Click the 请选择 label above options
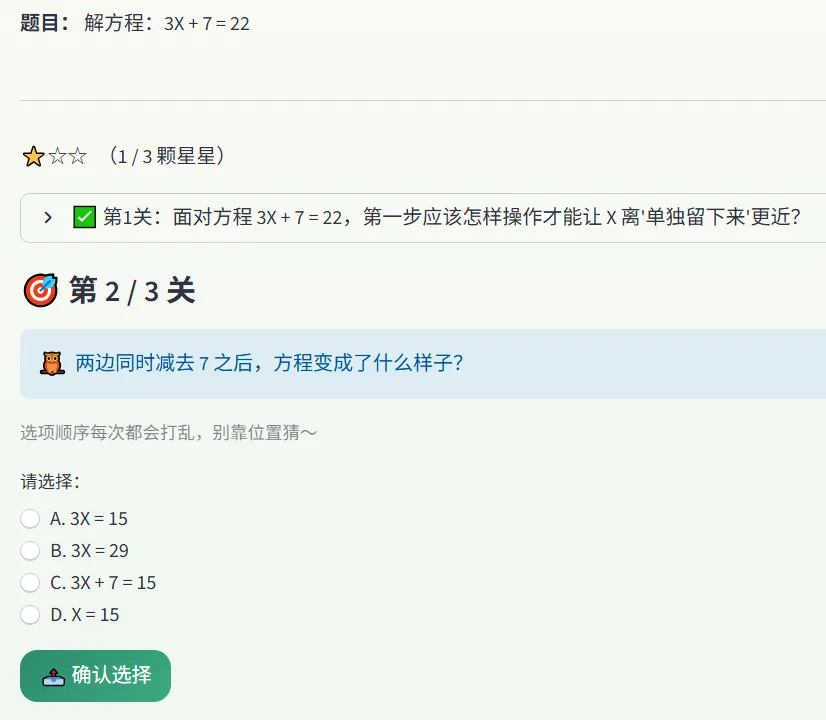The width and height of the screenshot is (826, 720). tap(51, 481)
